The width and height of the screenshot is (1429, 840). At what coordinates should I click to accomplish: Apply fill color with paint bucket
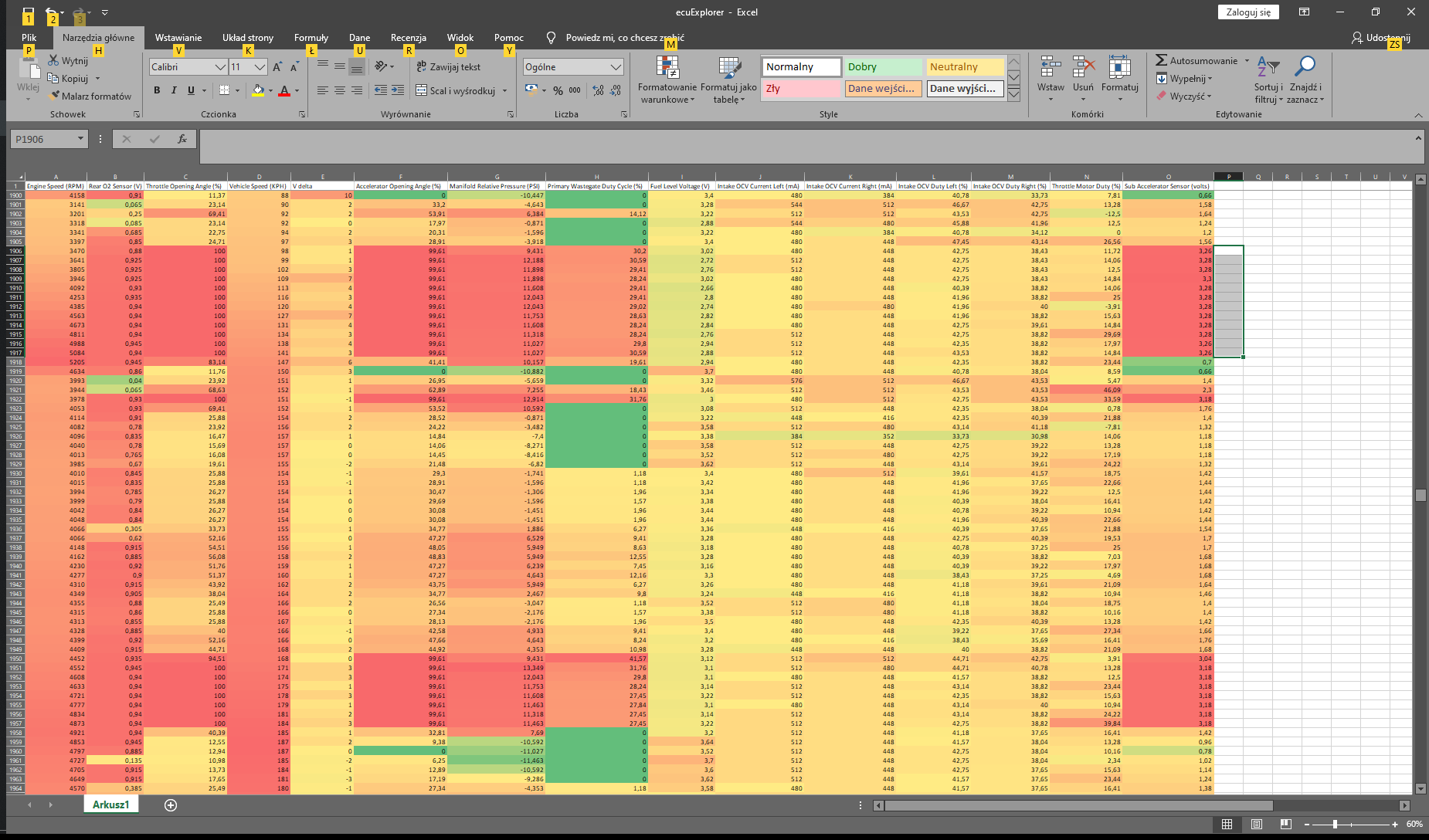coord(258,90)
